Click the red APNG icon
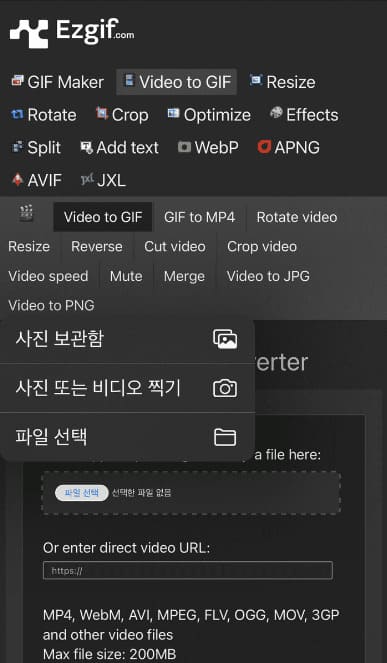 click(x=264, y=146)
